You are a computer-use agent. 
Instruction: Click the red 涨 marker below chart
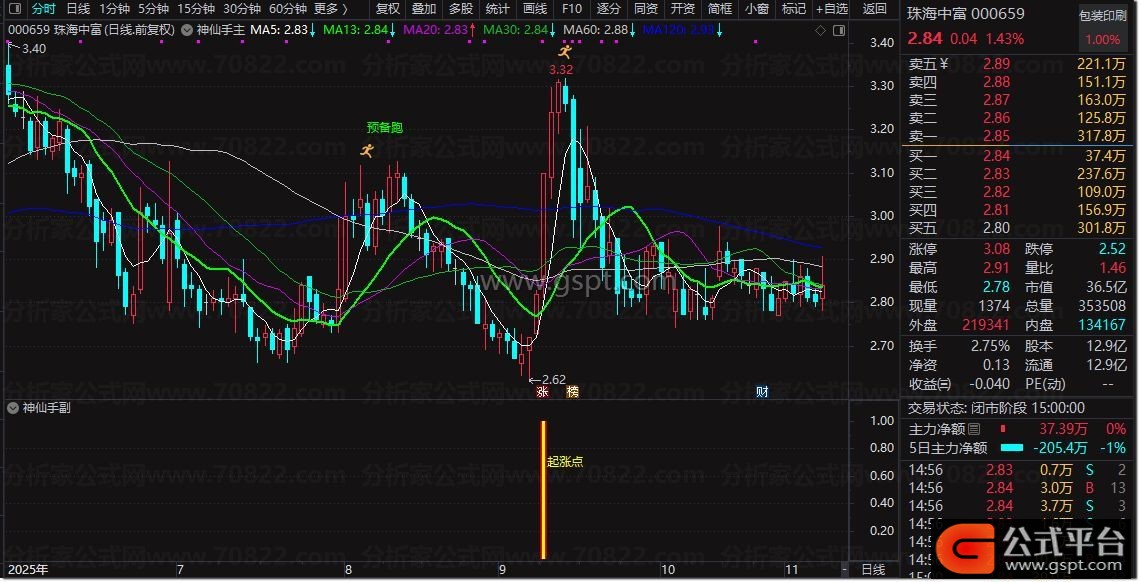tap(543, 392)
